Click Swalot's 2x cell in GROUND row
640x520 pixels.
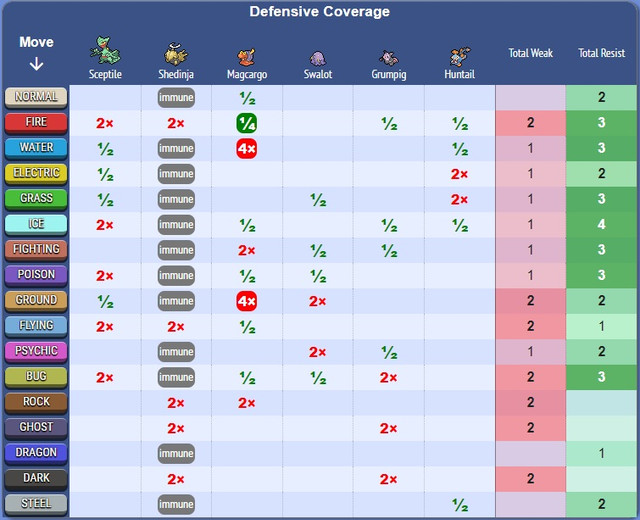[317, 301]
